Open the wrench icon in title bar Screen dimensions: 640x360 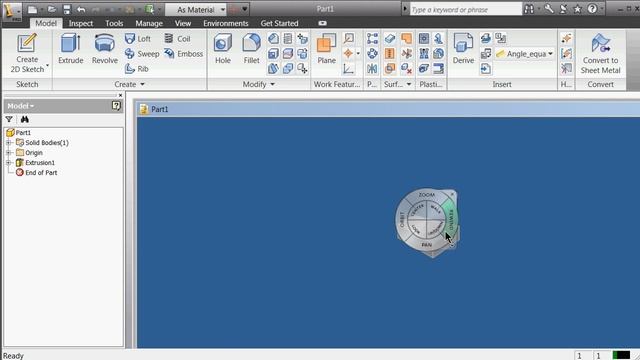click(x=549, y=9)
